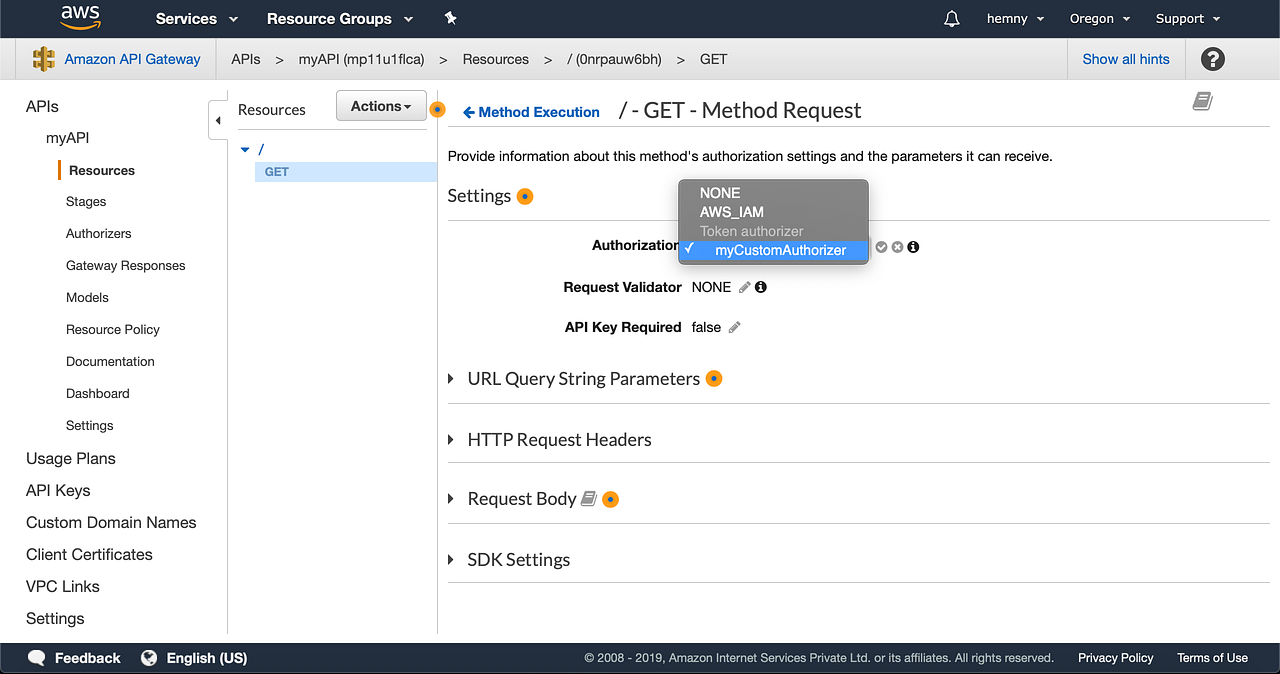
Task: Open pinned shortcuts pin icon in navbar
Action: 450,18
